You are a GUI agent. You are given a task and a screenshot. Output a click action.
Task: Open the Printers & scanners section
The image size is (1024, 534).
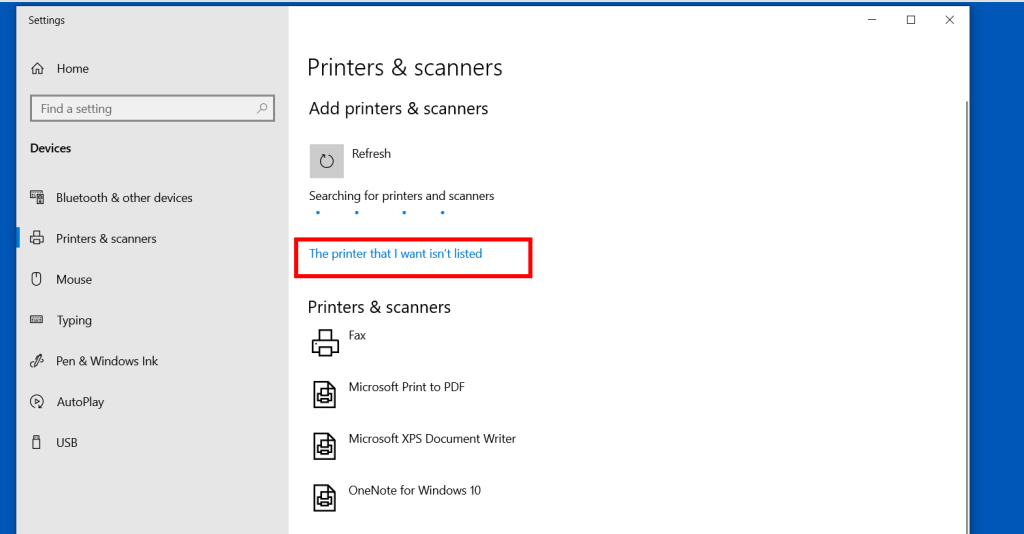coord(106,239)
